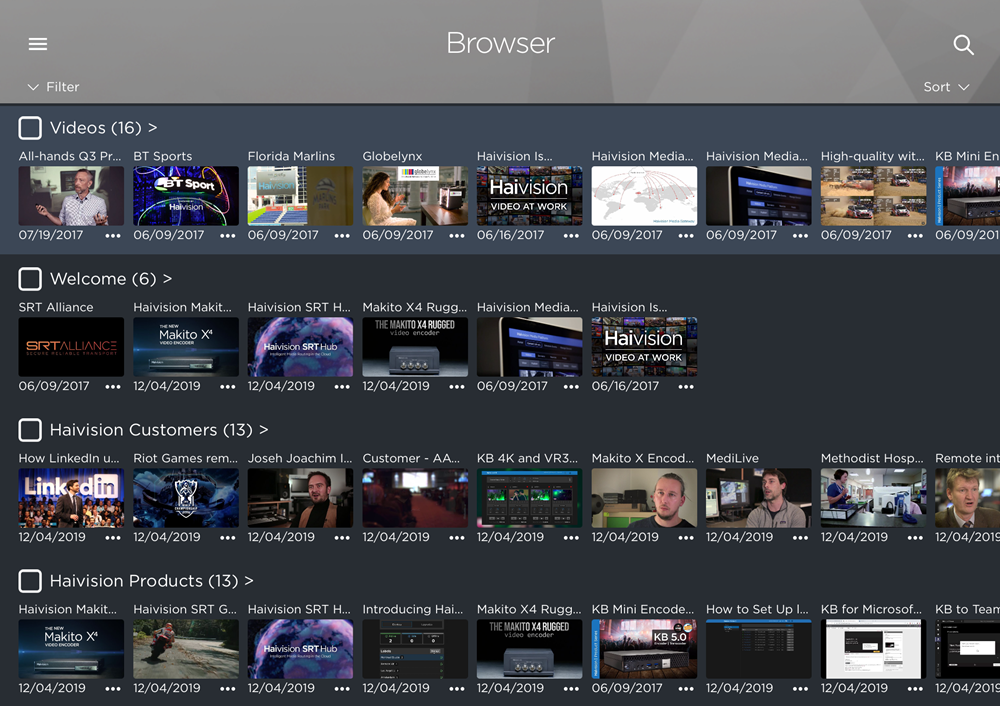Open the Haivision Products (13) listing
This screenshot has width=1000, height=706.
tap(150, 581)
